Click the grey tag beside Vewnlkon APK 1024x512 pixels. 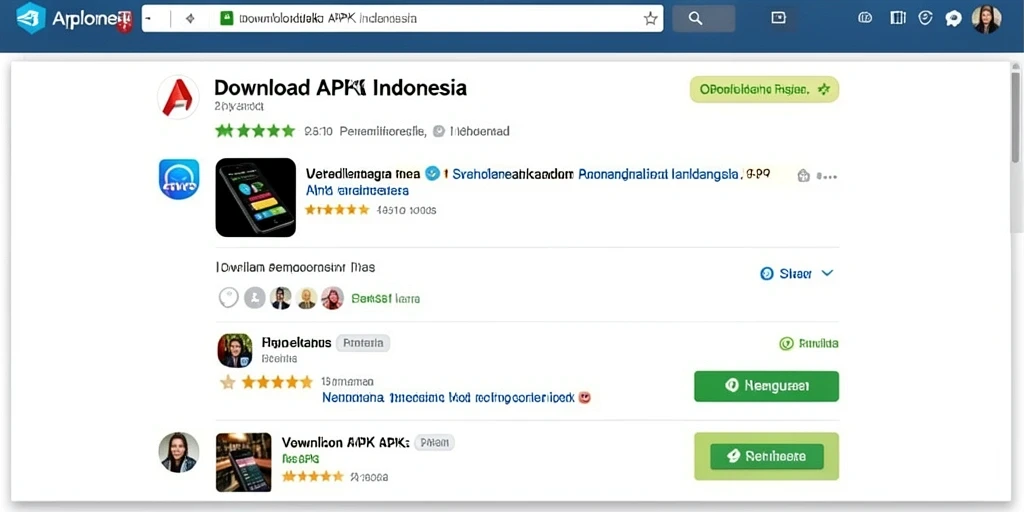(x=434, y=443)
